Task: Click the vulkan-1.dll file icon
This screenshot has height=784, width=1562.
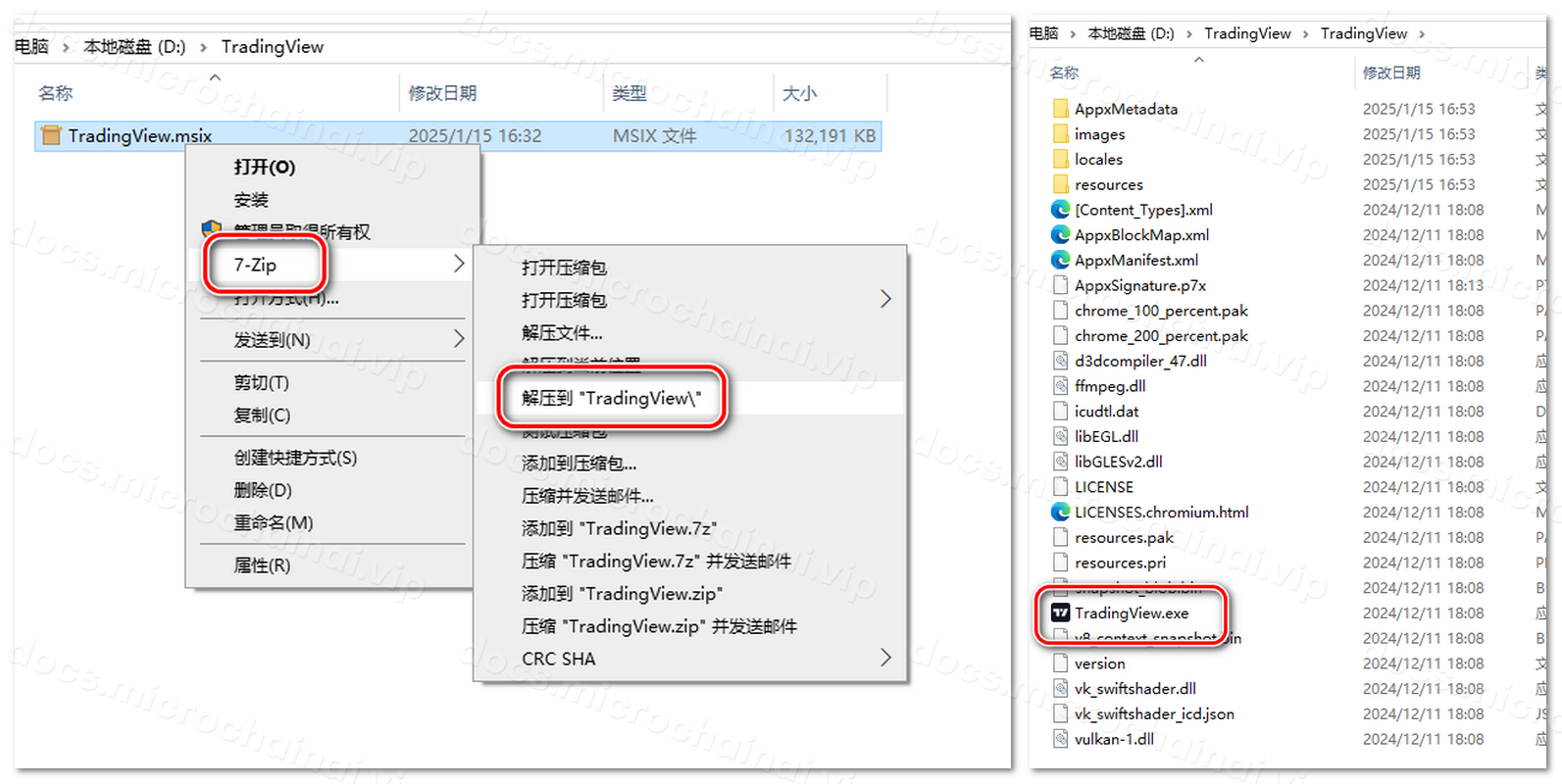Action: pyautogui.click(x=1060, y=739)
